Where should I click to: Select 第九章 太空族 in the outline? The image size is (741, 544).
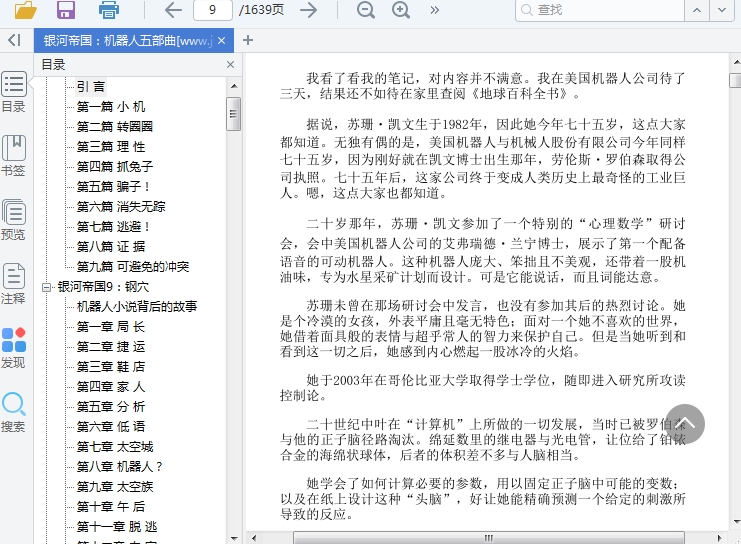coord(115,486)
